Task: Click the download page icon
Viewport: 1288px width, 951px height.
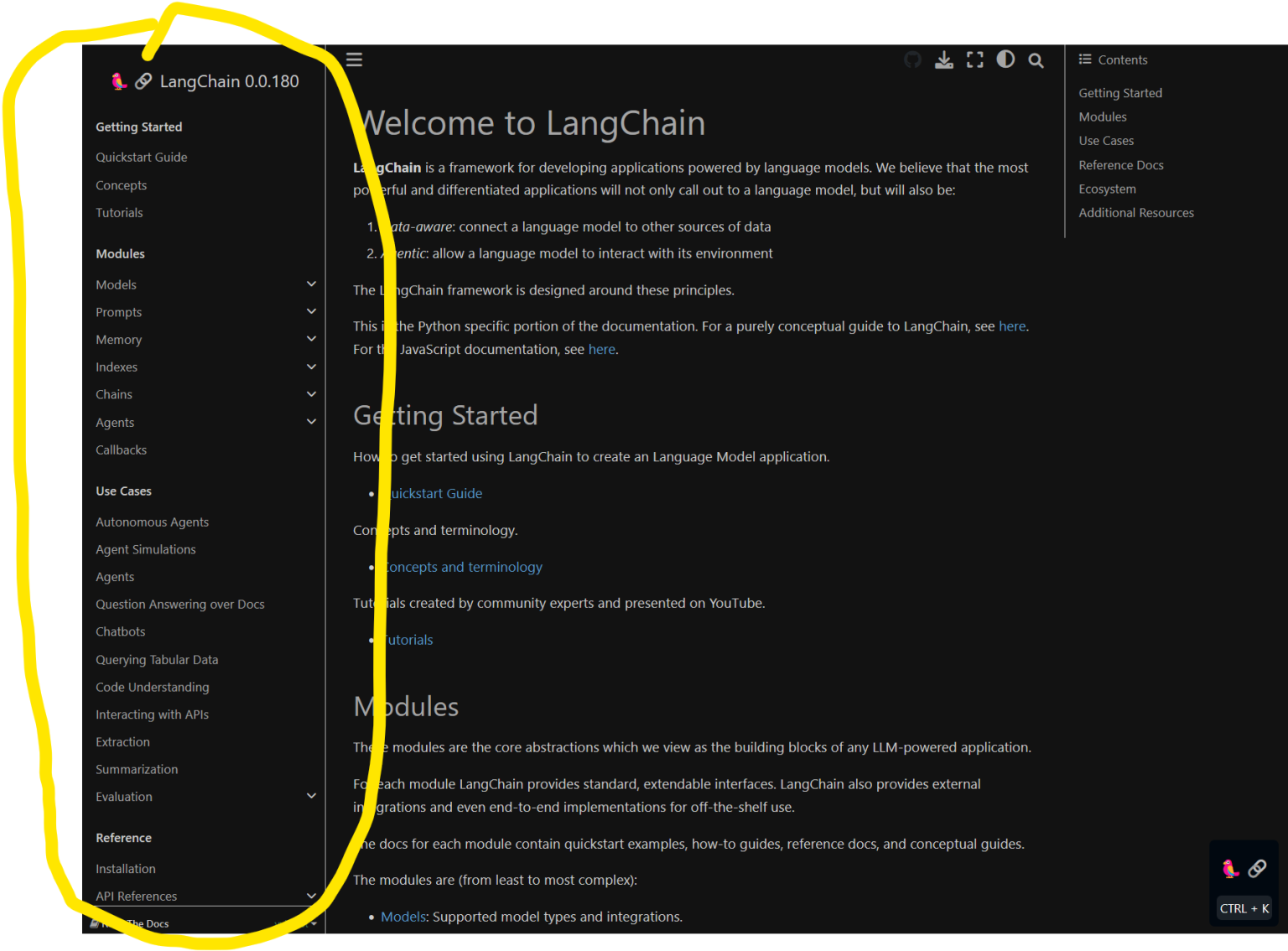Action: pos(944,60)
